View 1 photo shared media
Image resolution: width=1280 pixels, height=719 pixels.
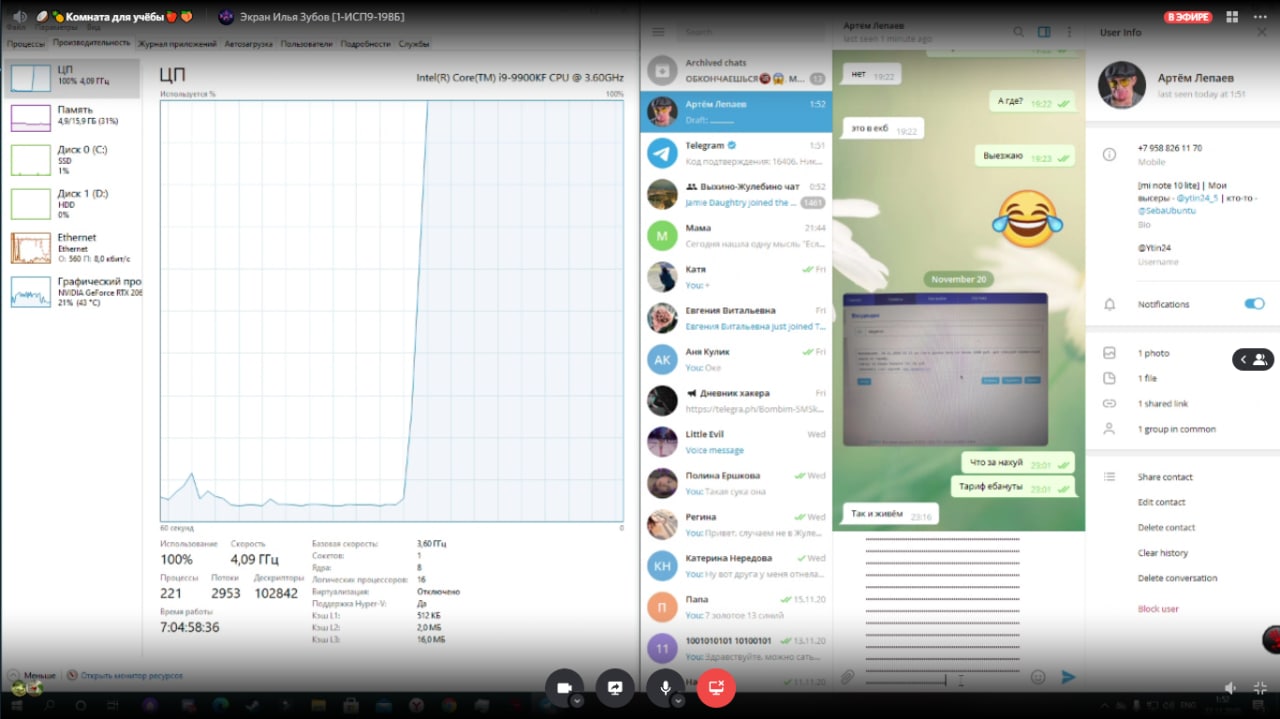pos(1153,353)
